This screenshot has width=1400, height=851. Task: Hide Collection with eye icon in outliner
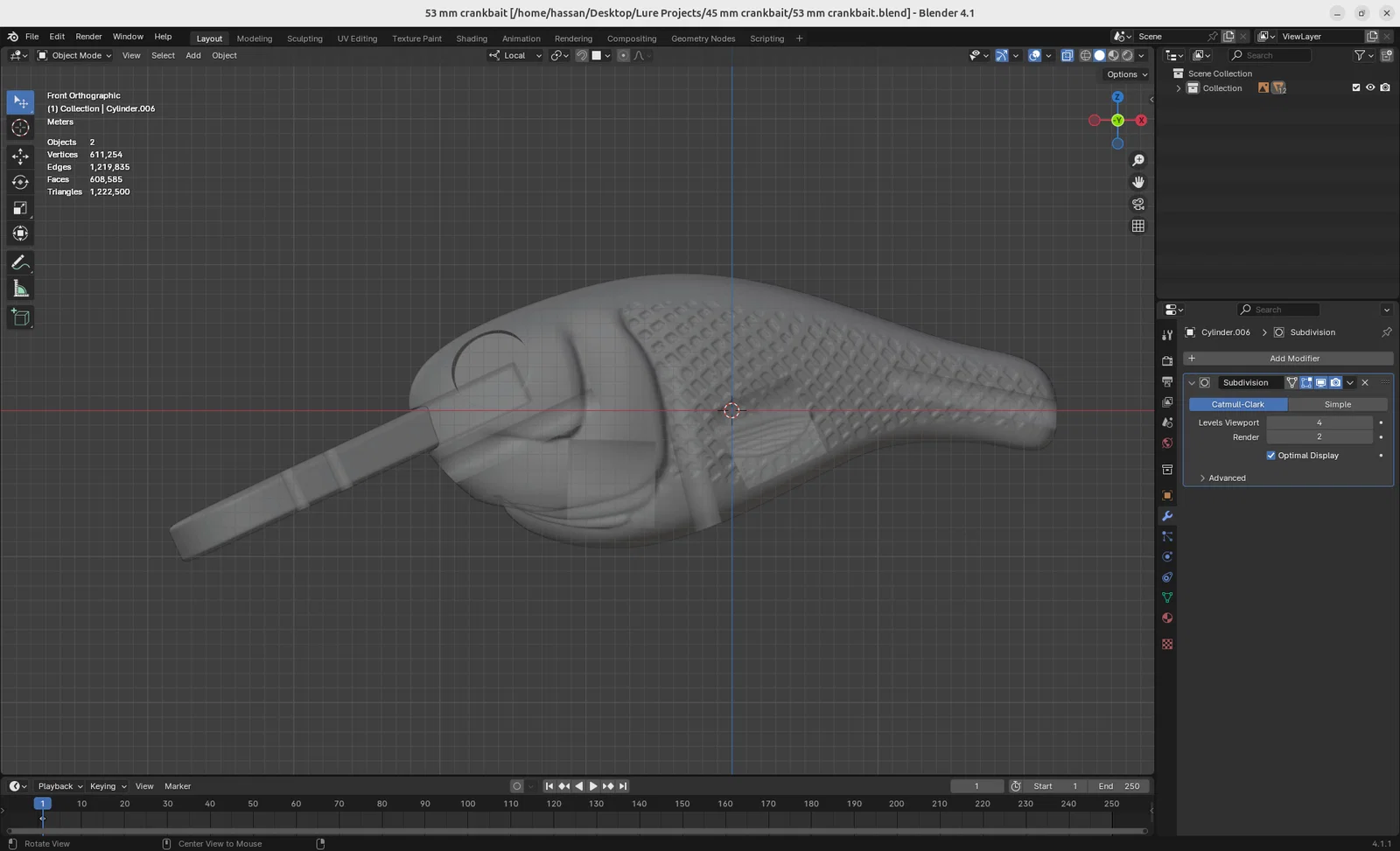(x=1370, y=87)
